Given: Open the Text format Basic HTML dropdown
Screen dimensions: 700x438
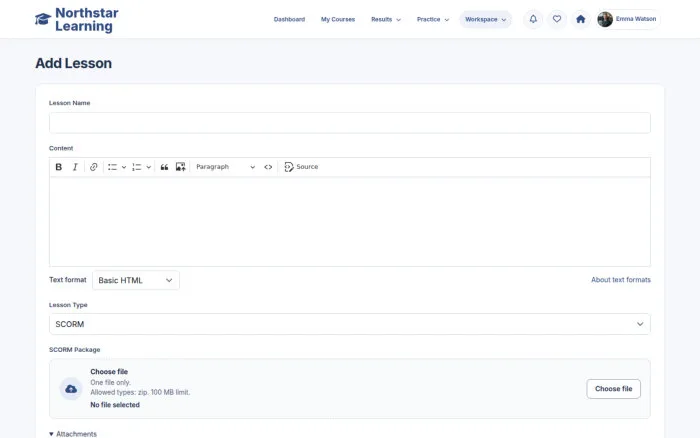Looking at the screenshot, I should point(136,280).
